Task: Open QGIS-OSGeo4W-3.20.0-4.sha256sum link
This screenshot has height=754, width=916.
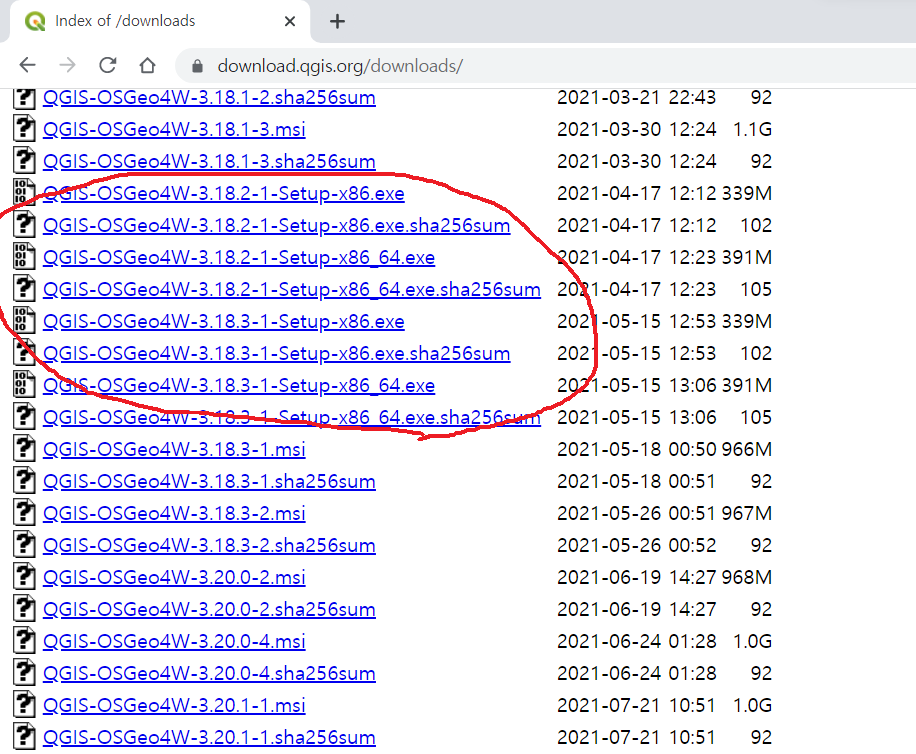Action: (209, 674)
